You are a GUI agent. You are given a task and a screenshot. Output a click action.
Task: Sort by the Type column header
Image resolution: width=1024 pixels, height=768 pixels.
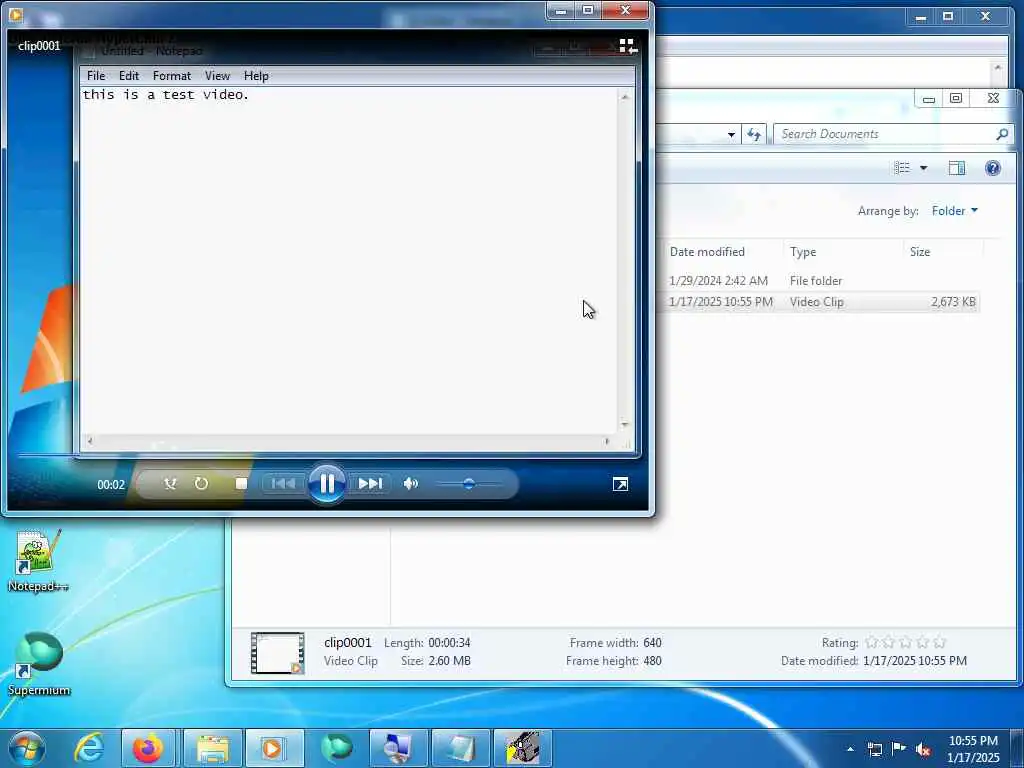click(x=803, y=252)
